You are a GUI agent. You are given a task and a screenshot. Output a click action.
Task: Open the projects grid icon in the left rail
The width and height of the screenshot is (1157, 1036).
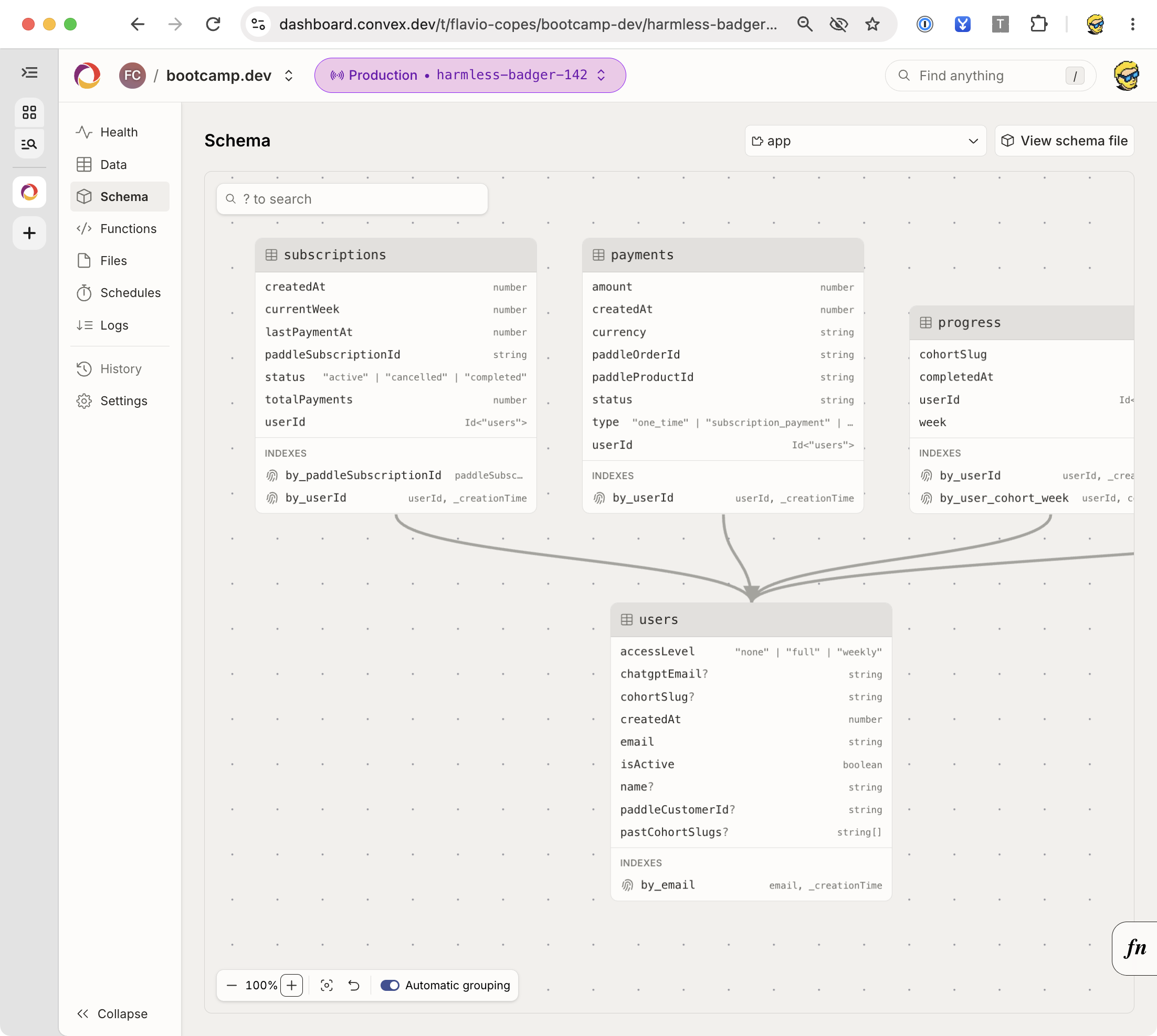coord(29,112)
